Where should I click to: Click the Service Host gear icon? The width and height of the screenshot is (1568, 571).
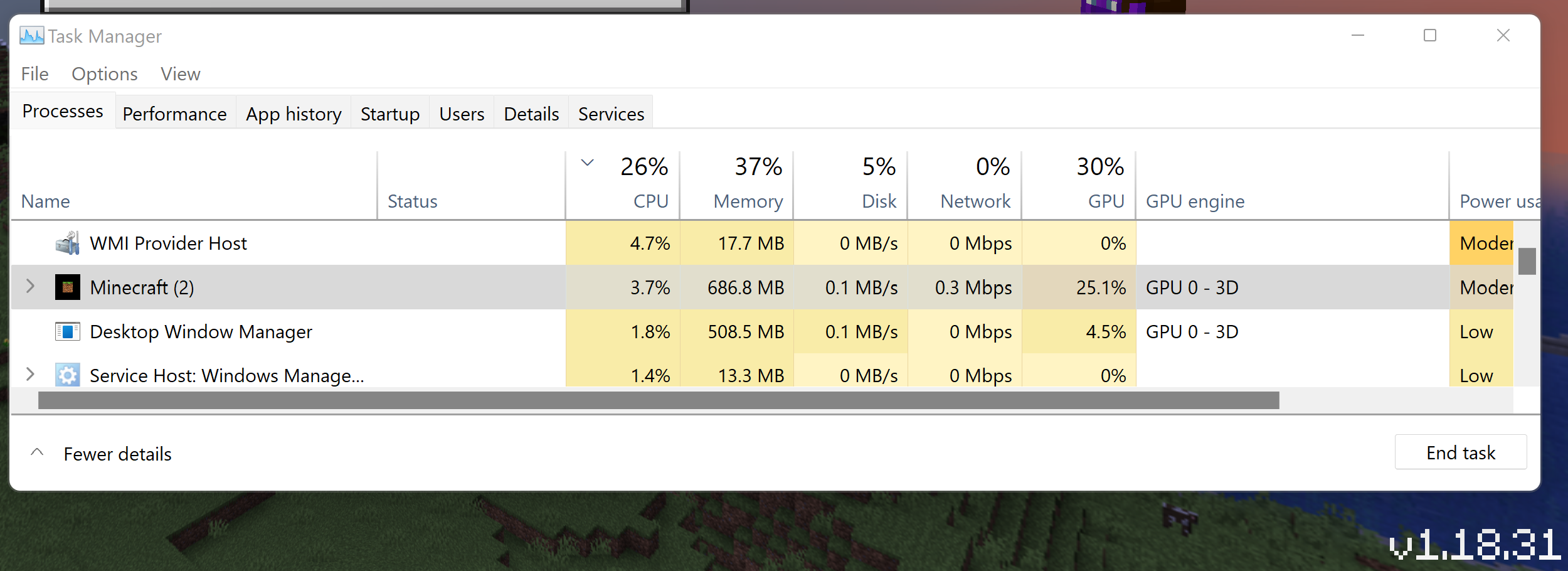[68, 375]
